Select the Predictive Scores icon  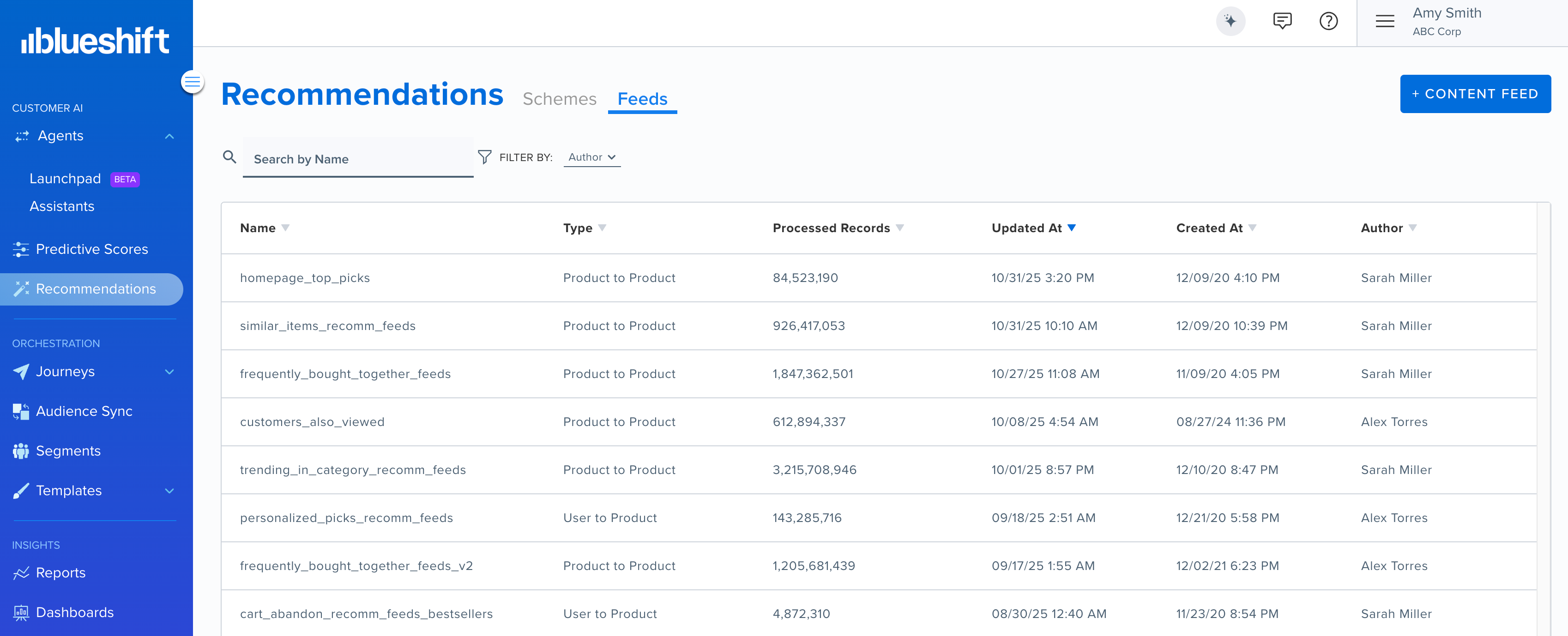click(x=21, y=249)
